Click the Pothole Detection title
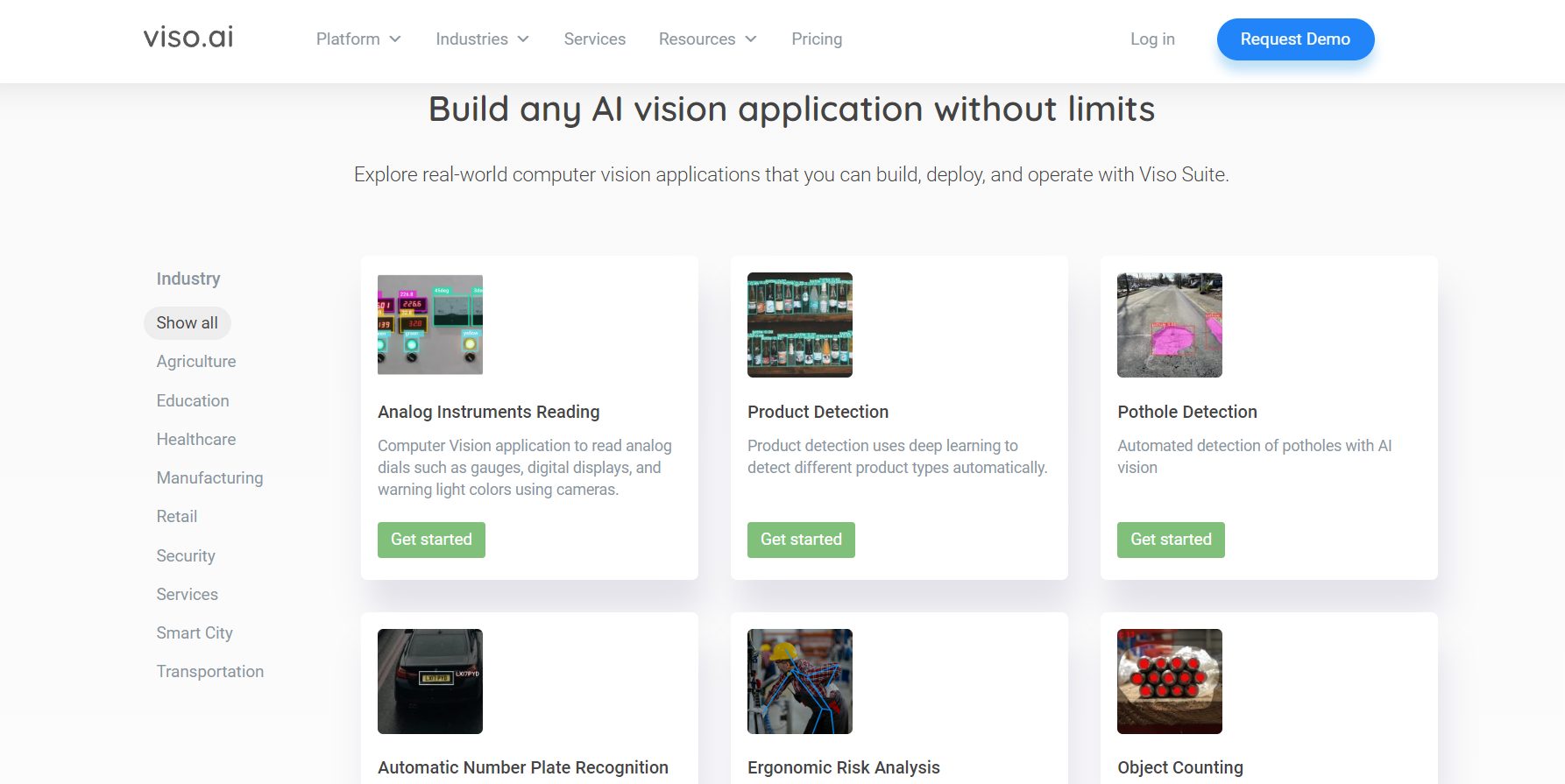The height and width of the screenshot is (784, 1565). point(1187,412)
